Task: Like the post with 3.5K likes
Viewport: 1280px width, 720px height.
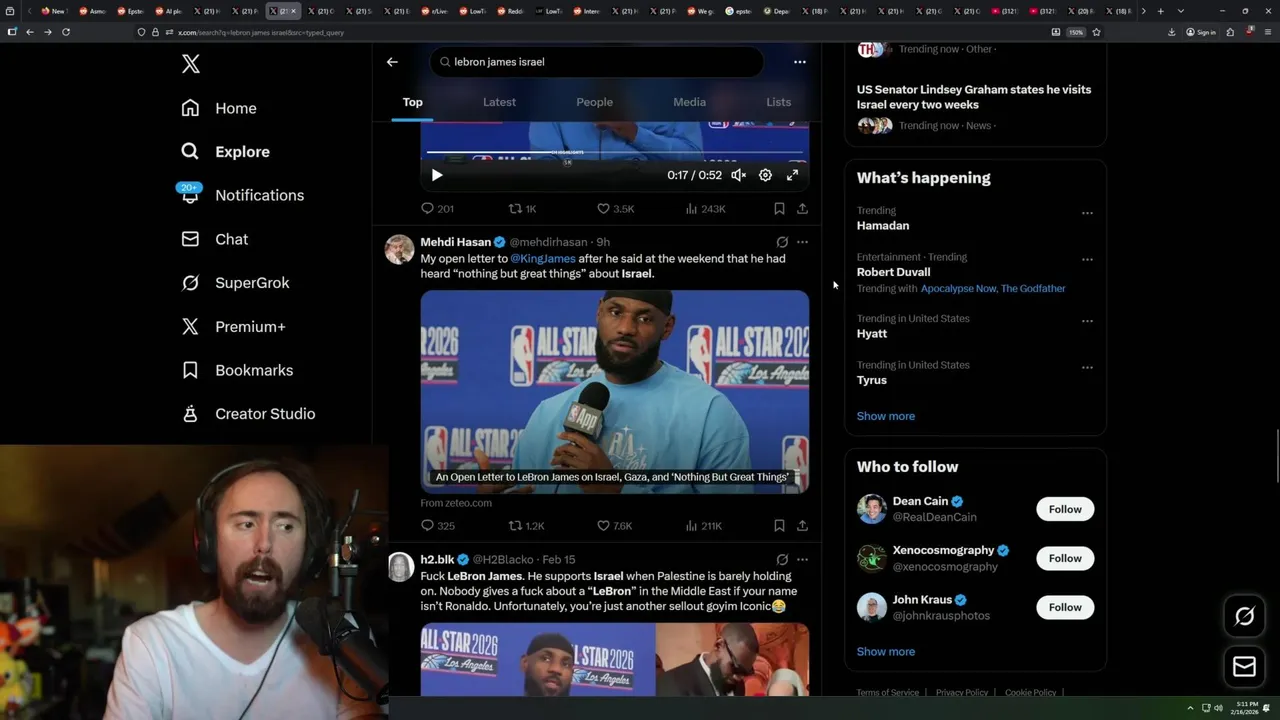Action: point(615,209)
